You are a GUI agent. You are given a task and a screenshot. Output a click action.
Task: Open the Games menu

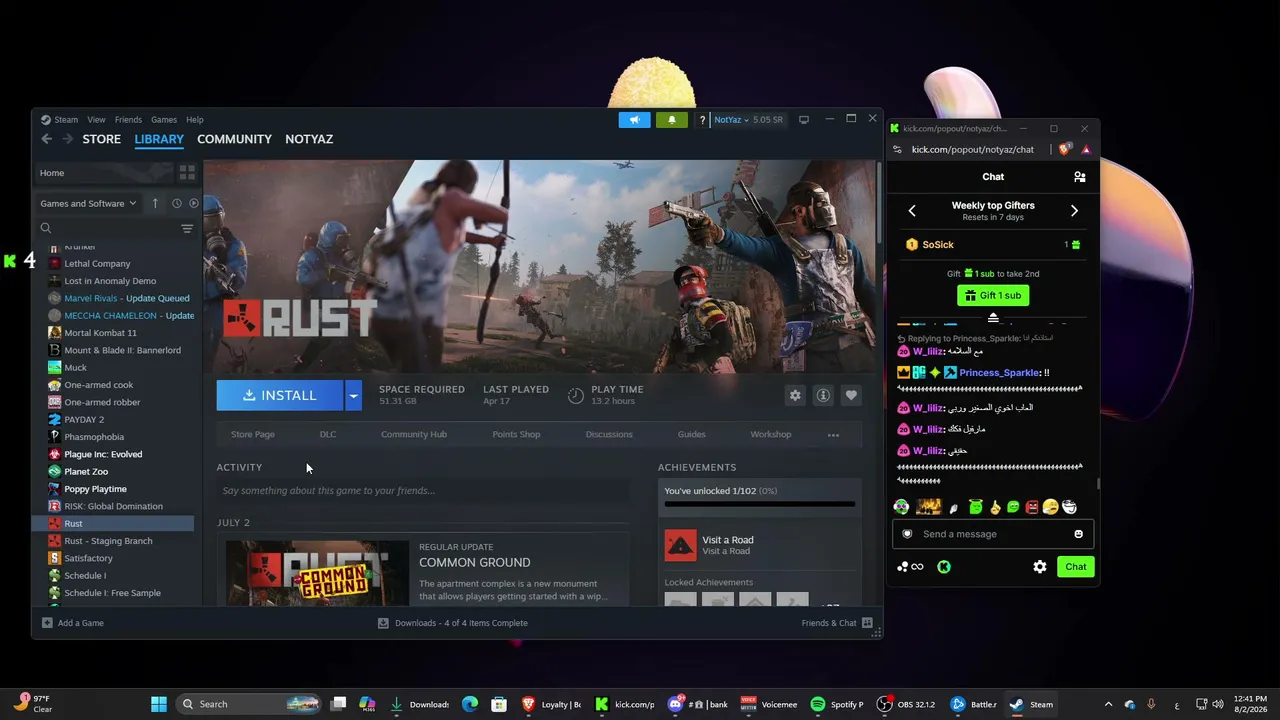tap(164, 120)
